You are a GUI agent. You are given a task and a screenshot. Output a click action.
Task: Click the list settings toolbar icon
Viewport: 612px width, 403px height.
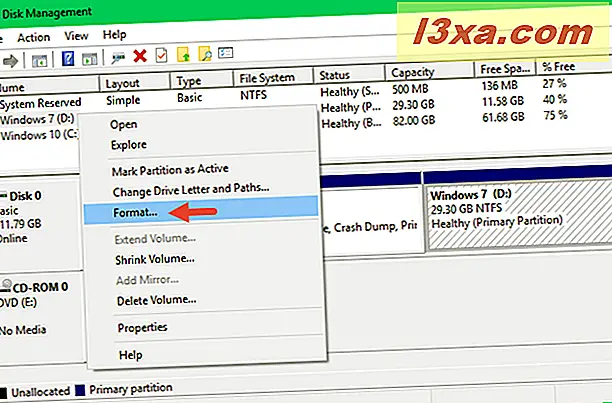coord(226,52)
